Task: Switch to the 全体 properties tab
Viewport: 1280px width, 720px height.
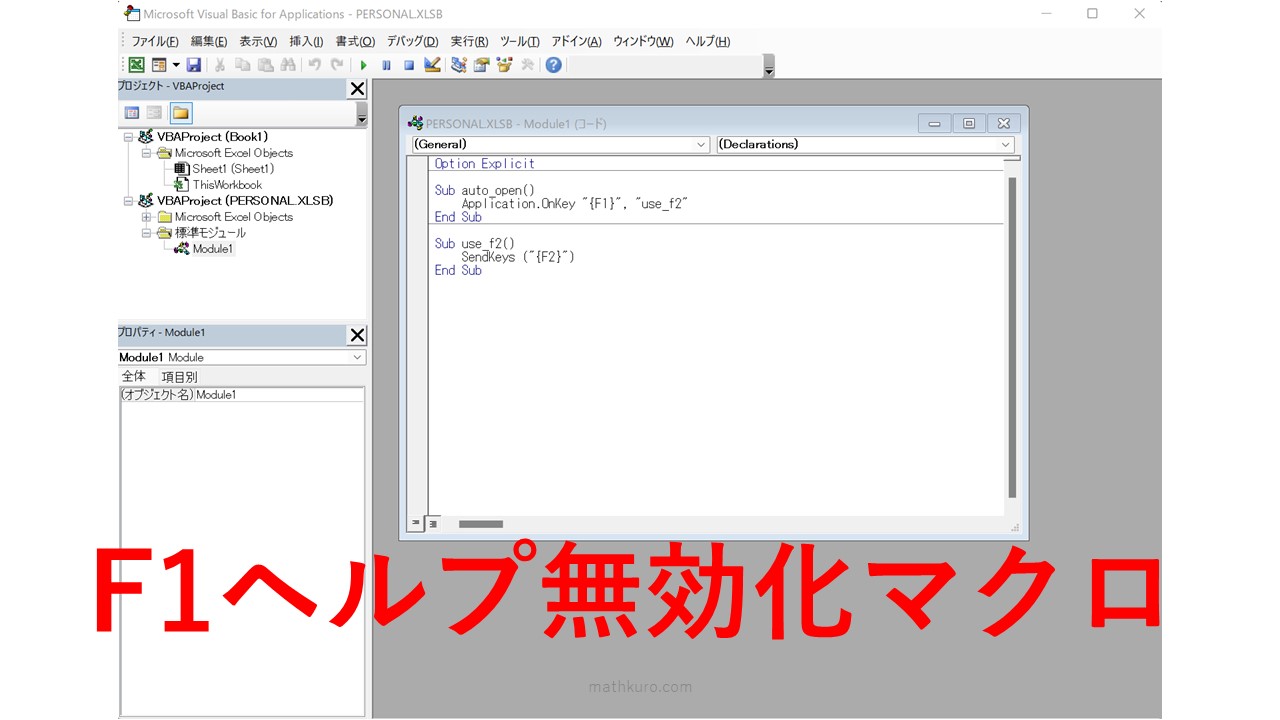Action: click(134, 377)
